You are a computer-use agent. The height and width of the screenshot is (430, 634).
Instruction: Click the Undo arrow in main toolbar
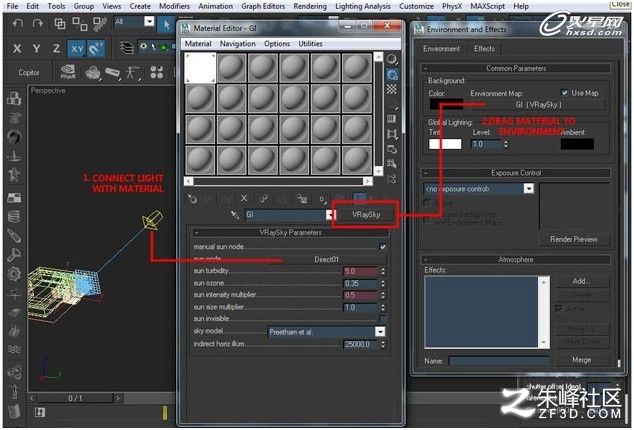point(18,24)
